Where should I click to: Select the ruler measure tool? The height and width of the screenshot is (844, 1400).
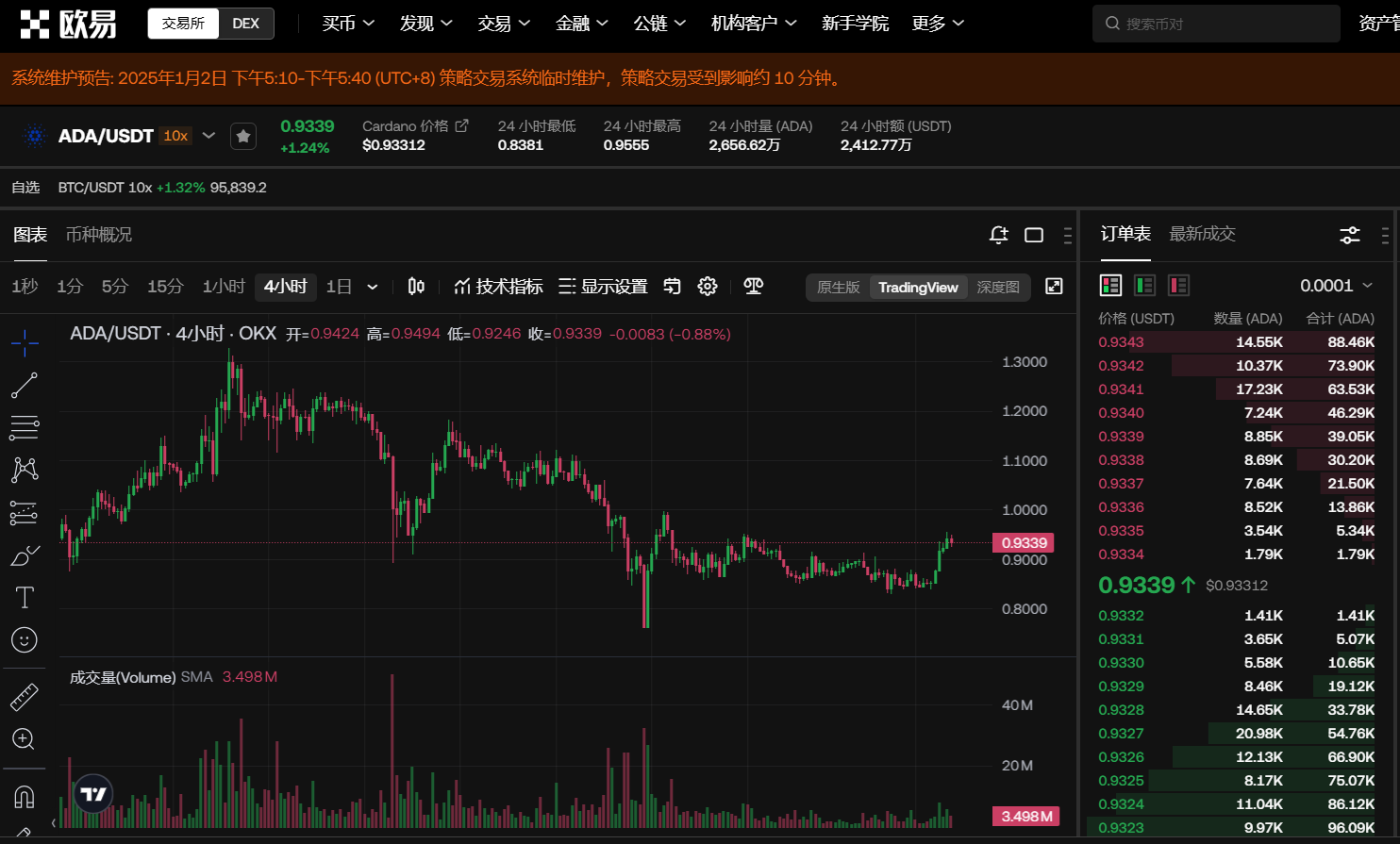tap(25, 697)
